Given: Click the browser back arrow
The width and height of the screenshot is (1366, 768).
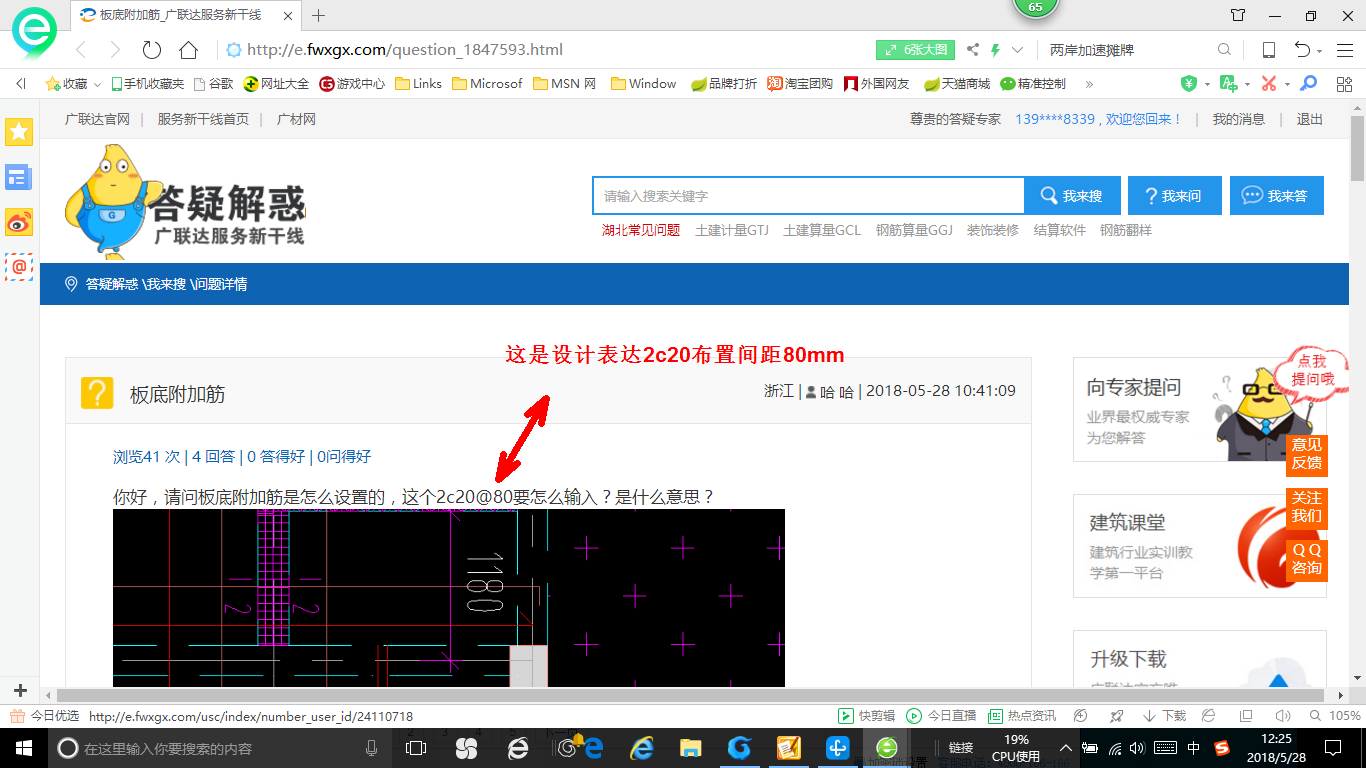Looking at the screenshot, I should 82,50.
